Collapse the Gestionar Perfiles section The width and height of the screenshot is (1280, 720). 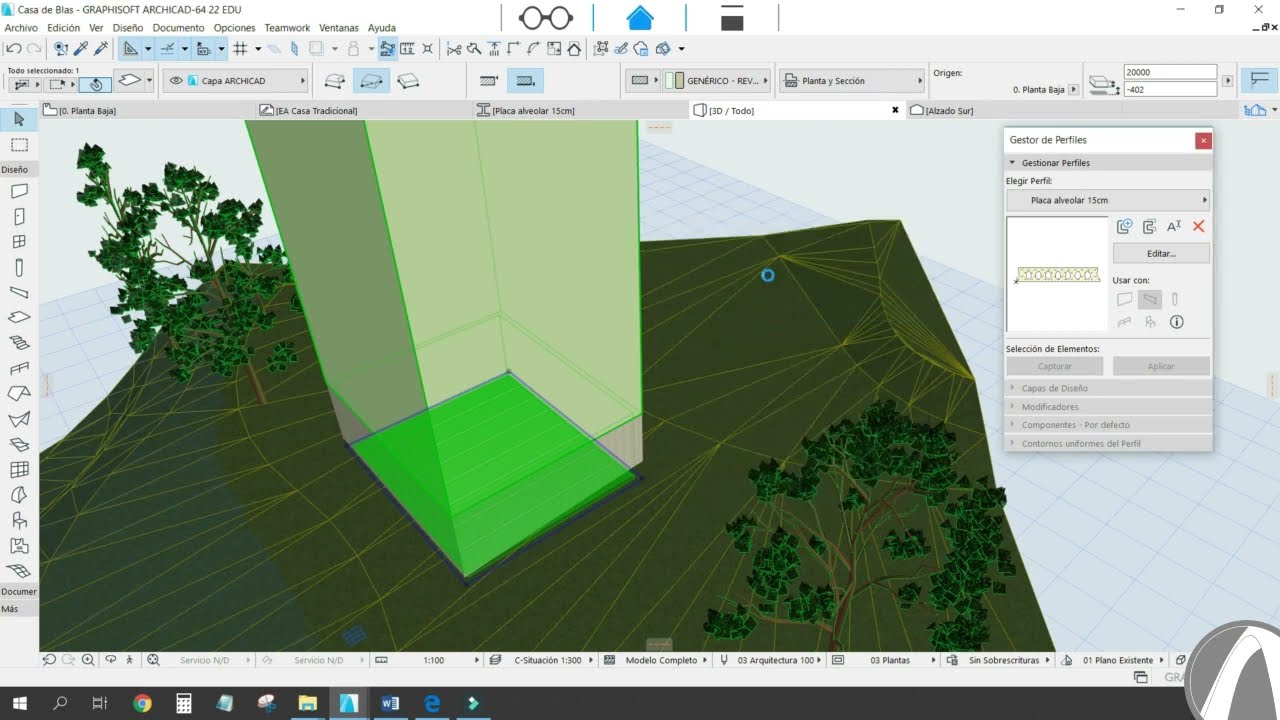(1108, 163)
